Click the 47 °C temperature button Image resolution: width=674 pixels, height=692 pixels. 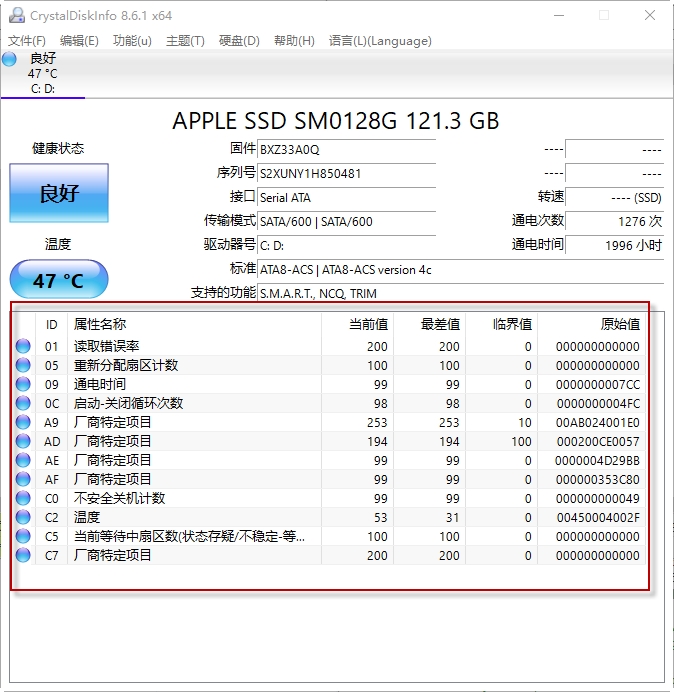tap(59, 281)
